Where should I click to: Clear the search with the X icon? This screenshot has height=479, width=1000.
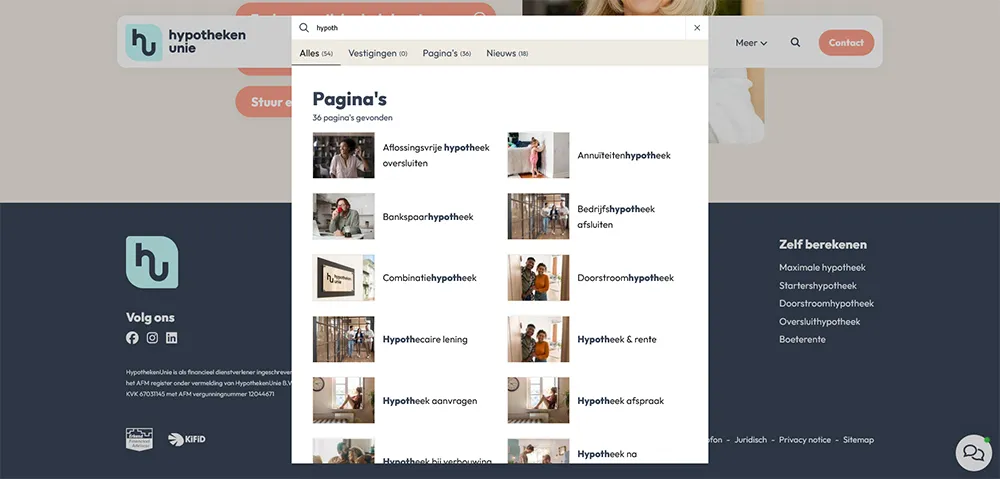pyautogui.click(x=697, y=28)
